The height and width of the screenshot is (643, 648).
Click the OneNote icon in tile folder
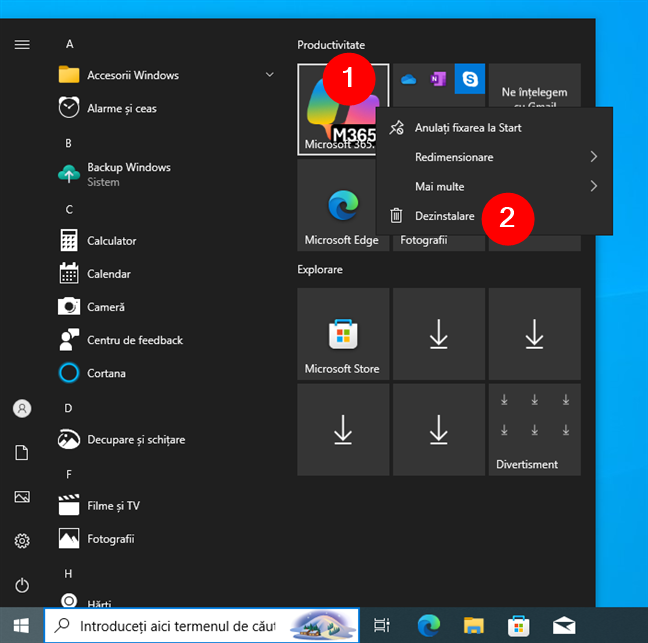tap(438, 79)
